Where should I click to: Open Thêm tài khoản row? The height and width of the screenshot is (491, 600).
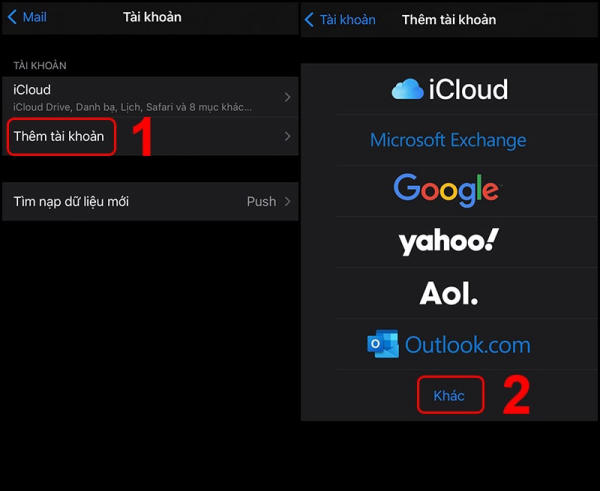[x=59, y=136]
